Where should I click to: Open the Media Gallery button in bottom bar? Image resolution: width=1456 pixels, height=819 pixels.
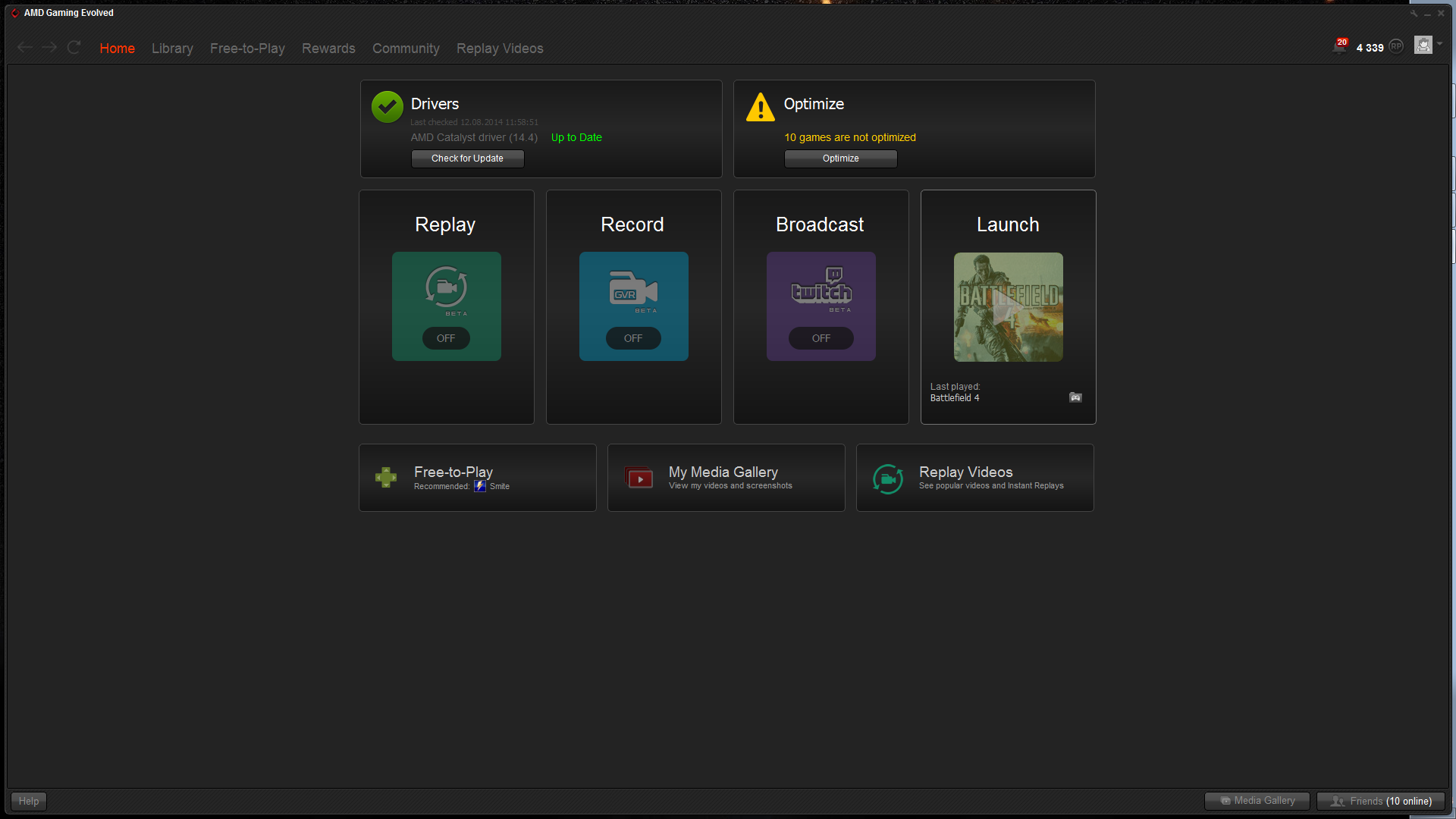click(1257, 801)
